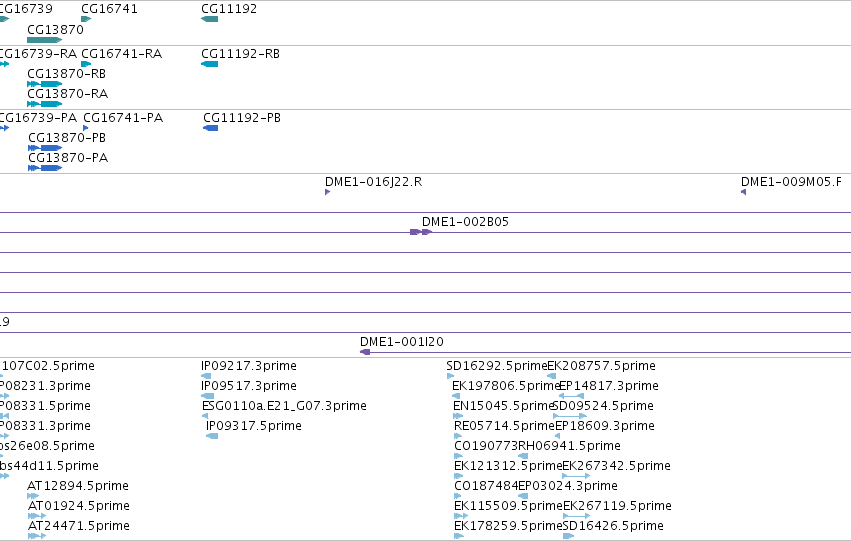
Task: Click the CG13870-PA protein glyph
Action: coord(45,168)
